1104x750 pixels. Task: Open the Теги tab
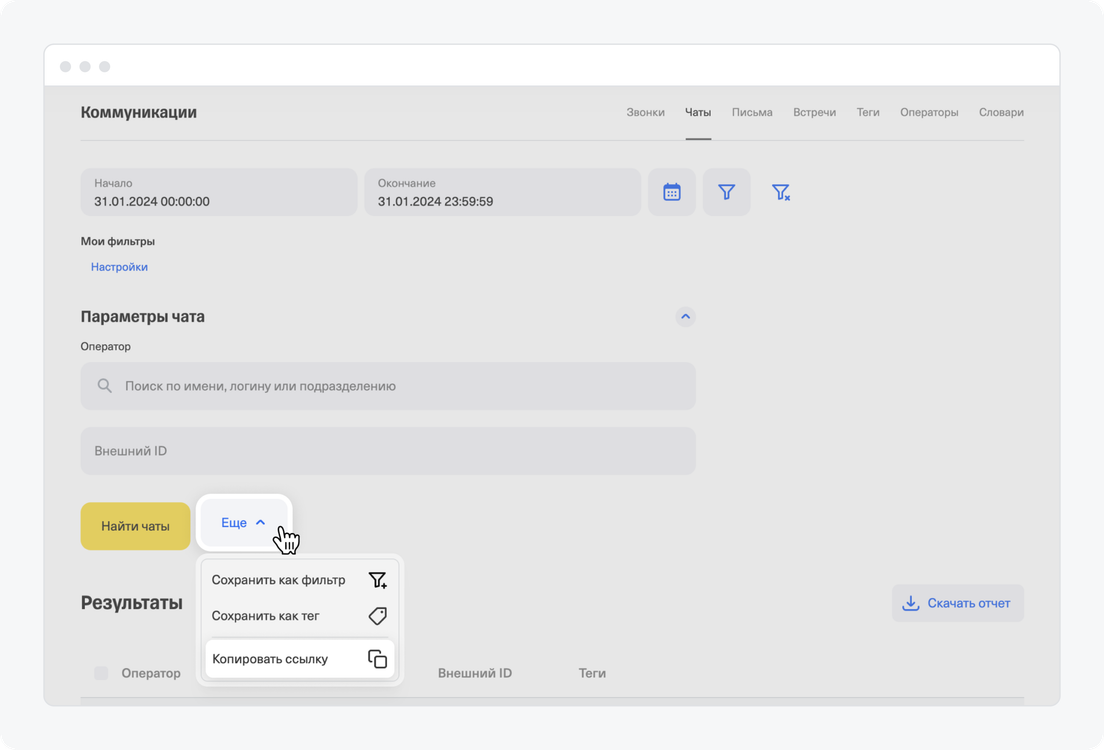coord(868,112)
